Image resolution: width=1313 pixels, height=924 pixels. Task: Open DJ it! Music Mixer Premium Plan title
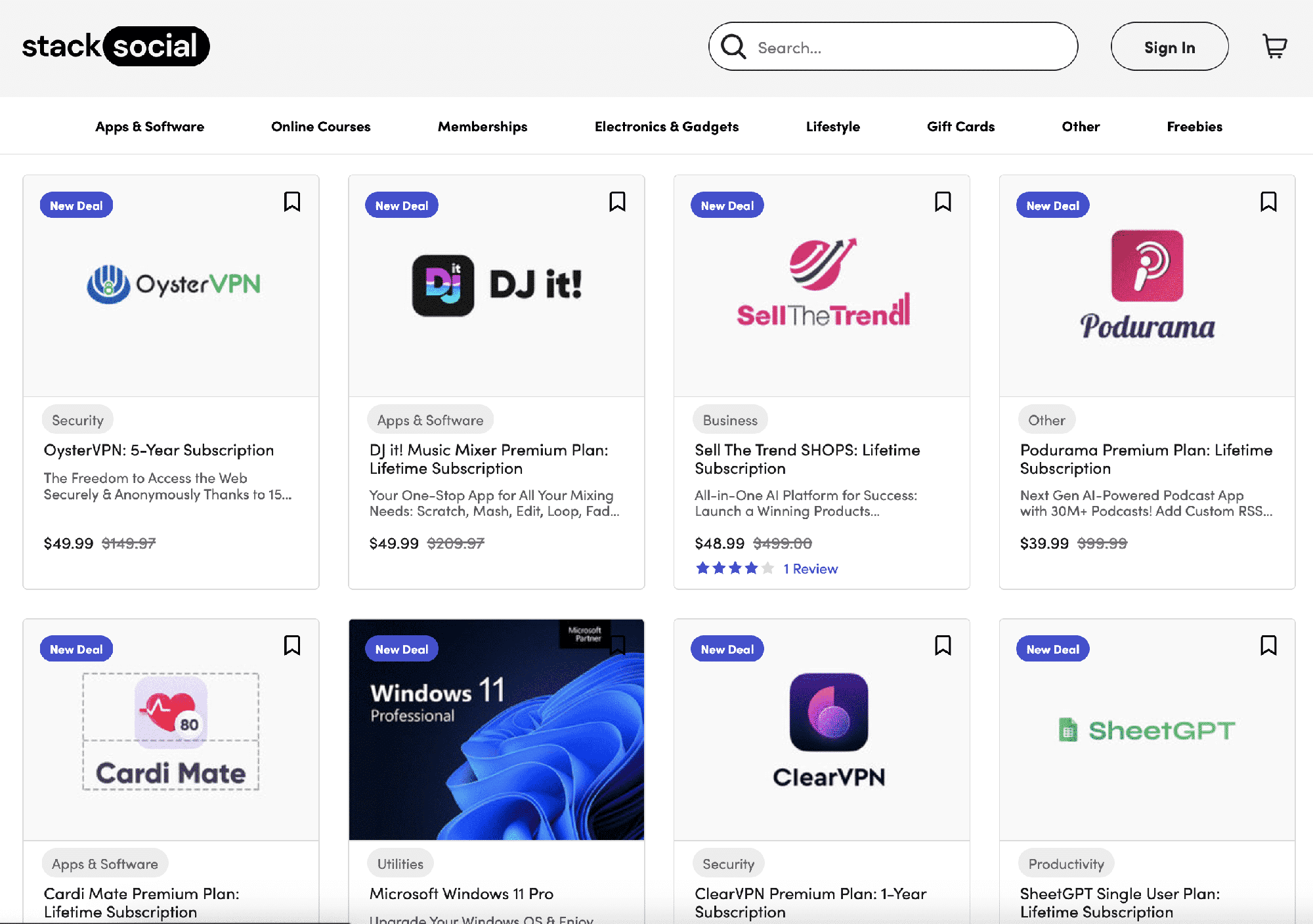489,459
